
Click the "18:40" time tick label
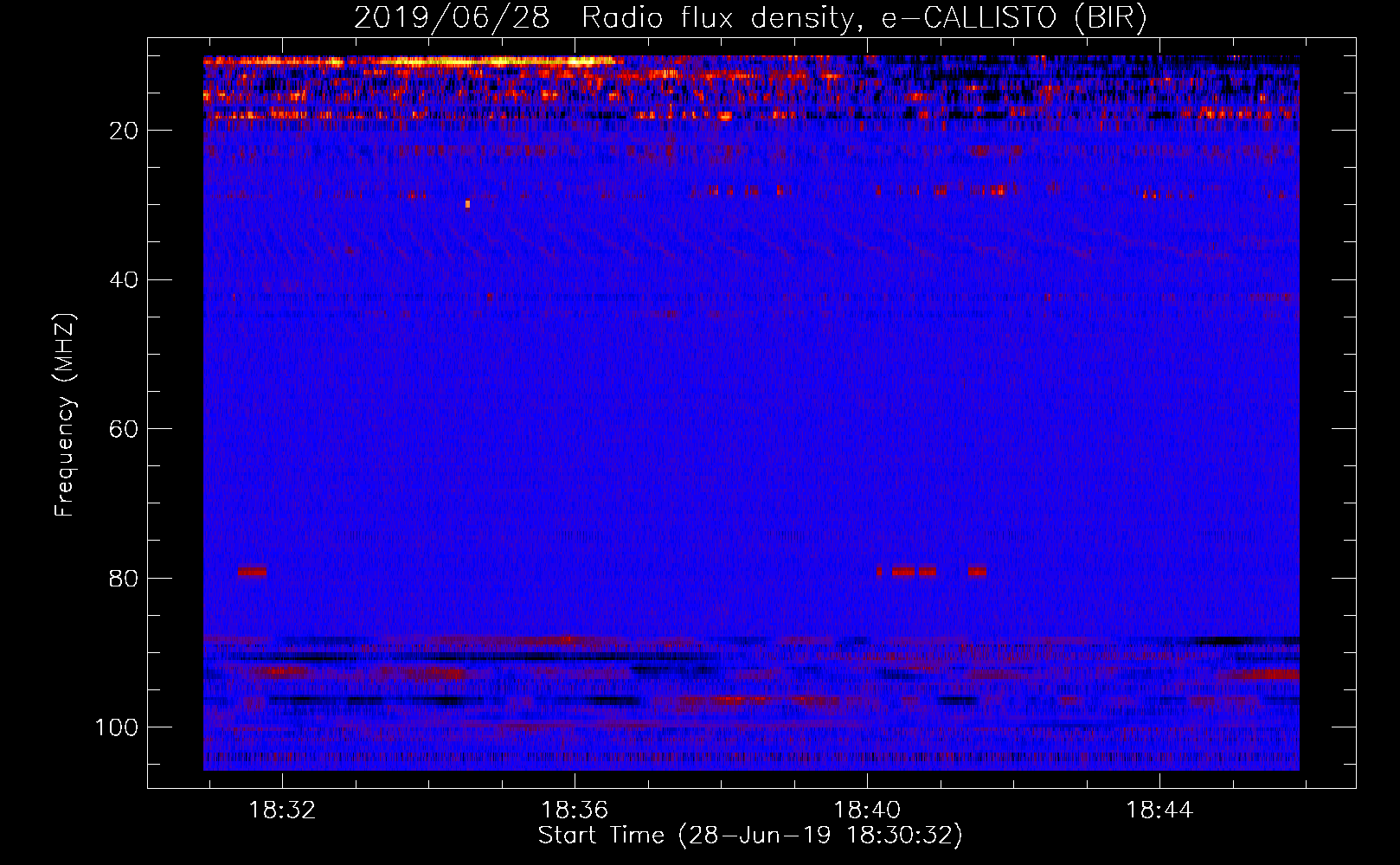click(867, 811)
